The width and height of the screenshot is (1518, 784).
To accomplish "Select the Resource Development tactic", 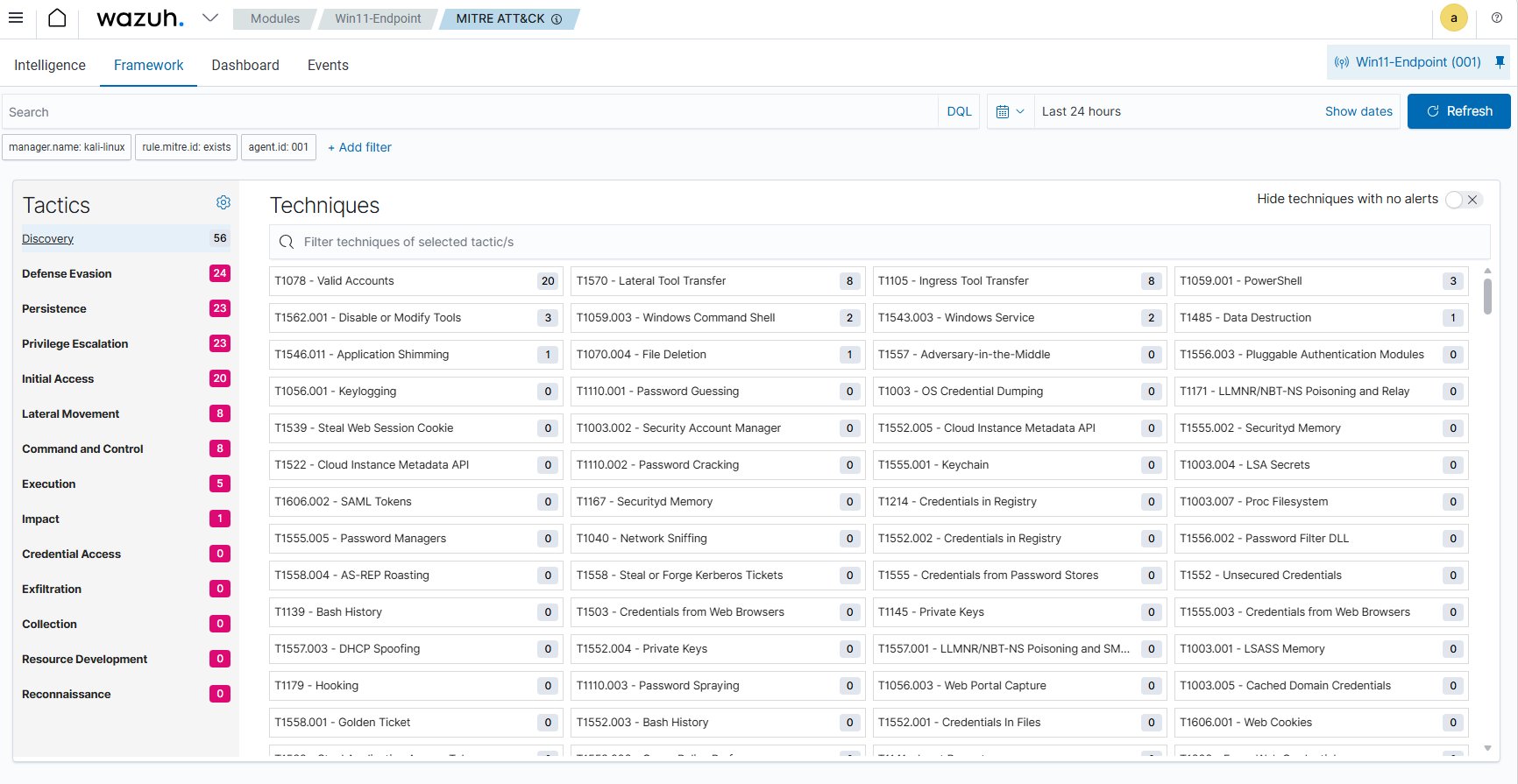I will point(124,659).
